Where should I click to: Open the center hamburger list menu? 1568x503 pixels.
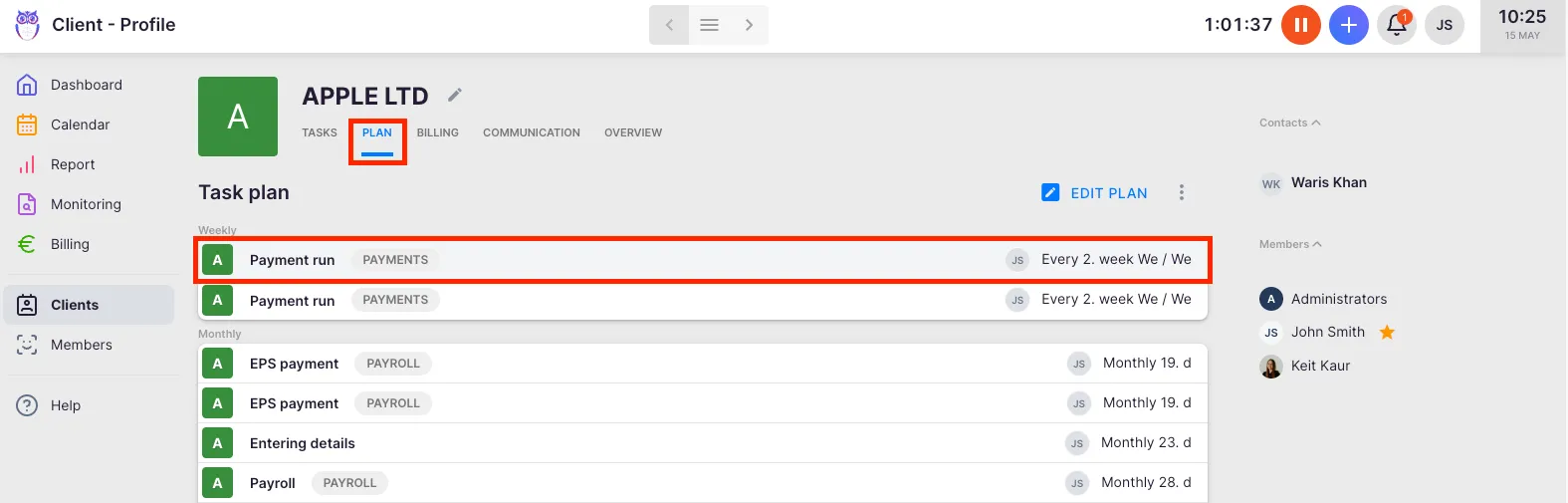(709, 25)
